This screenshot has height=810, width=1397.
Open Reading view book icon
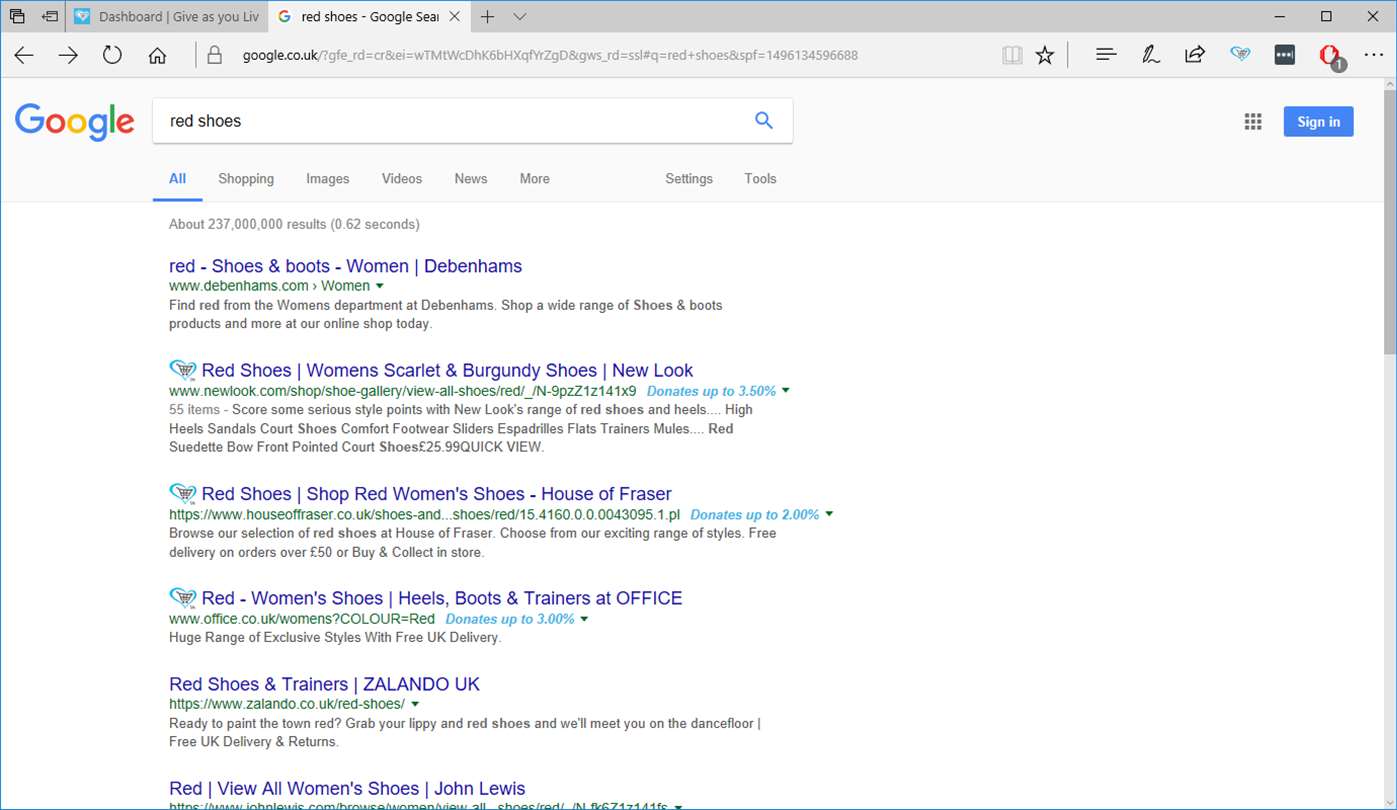1012,56
